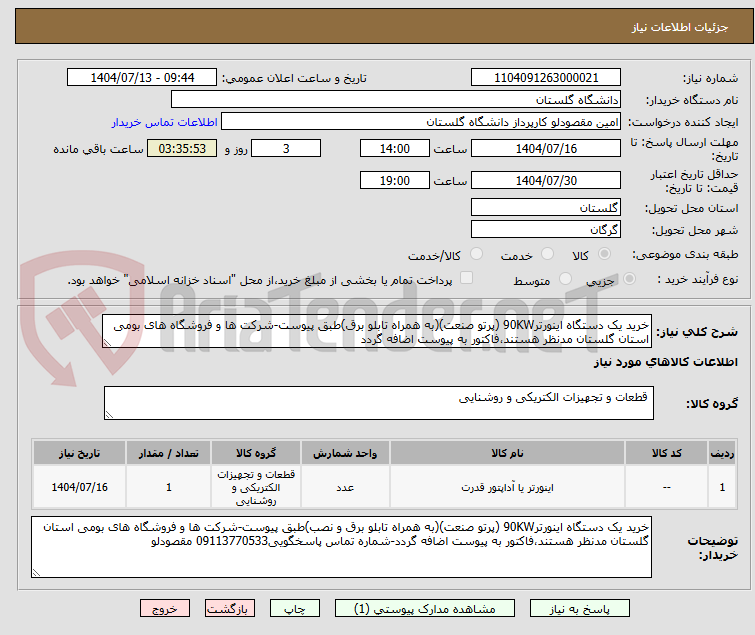Click the deadline time field 14:00
The image size is (755, 635).
(395, 148)
